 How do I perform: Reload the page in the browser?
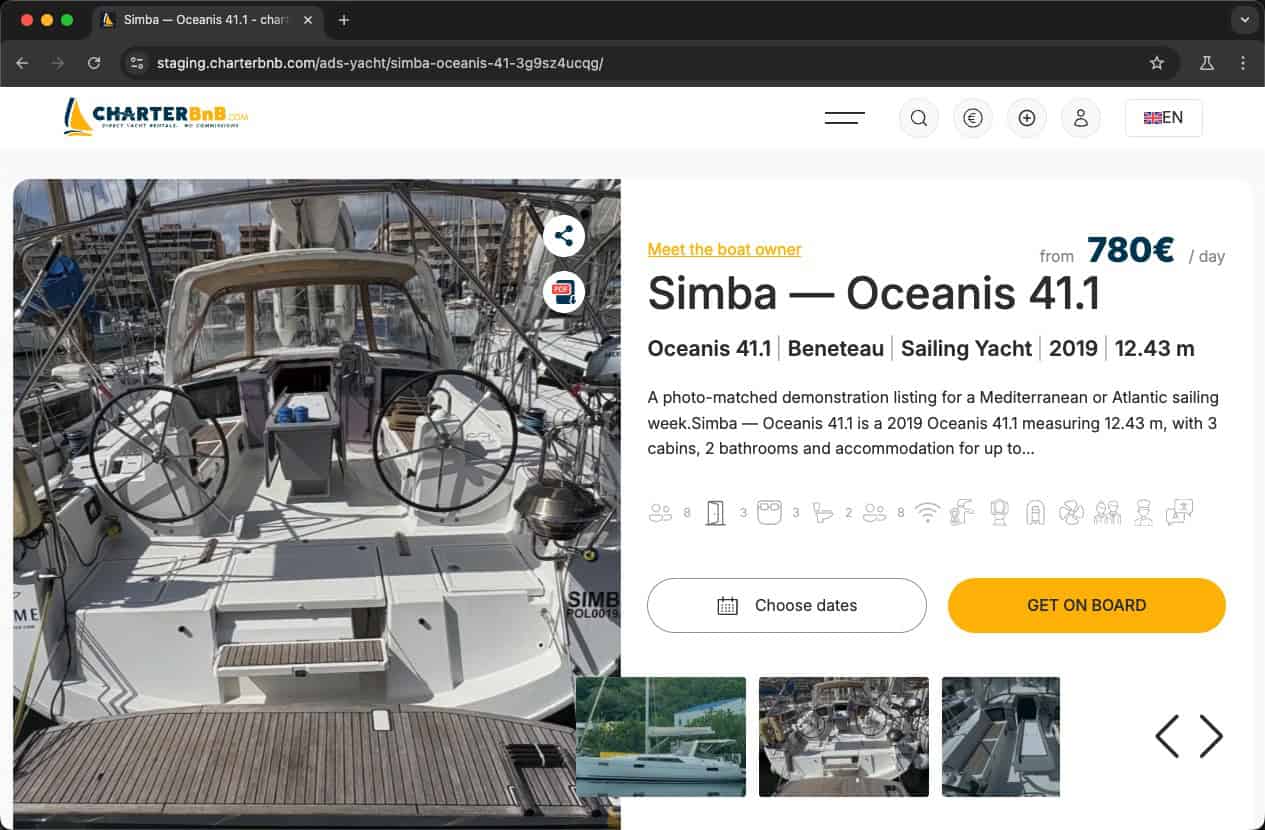click(94, 63)
